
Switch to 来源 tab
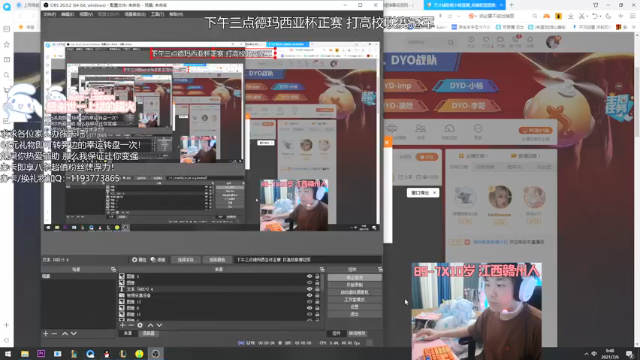[128, 333]
